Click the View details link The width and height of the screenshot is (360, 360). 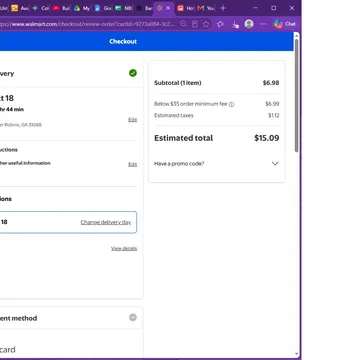(x=124, y=248)
